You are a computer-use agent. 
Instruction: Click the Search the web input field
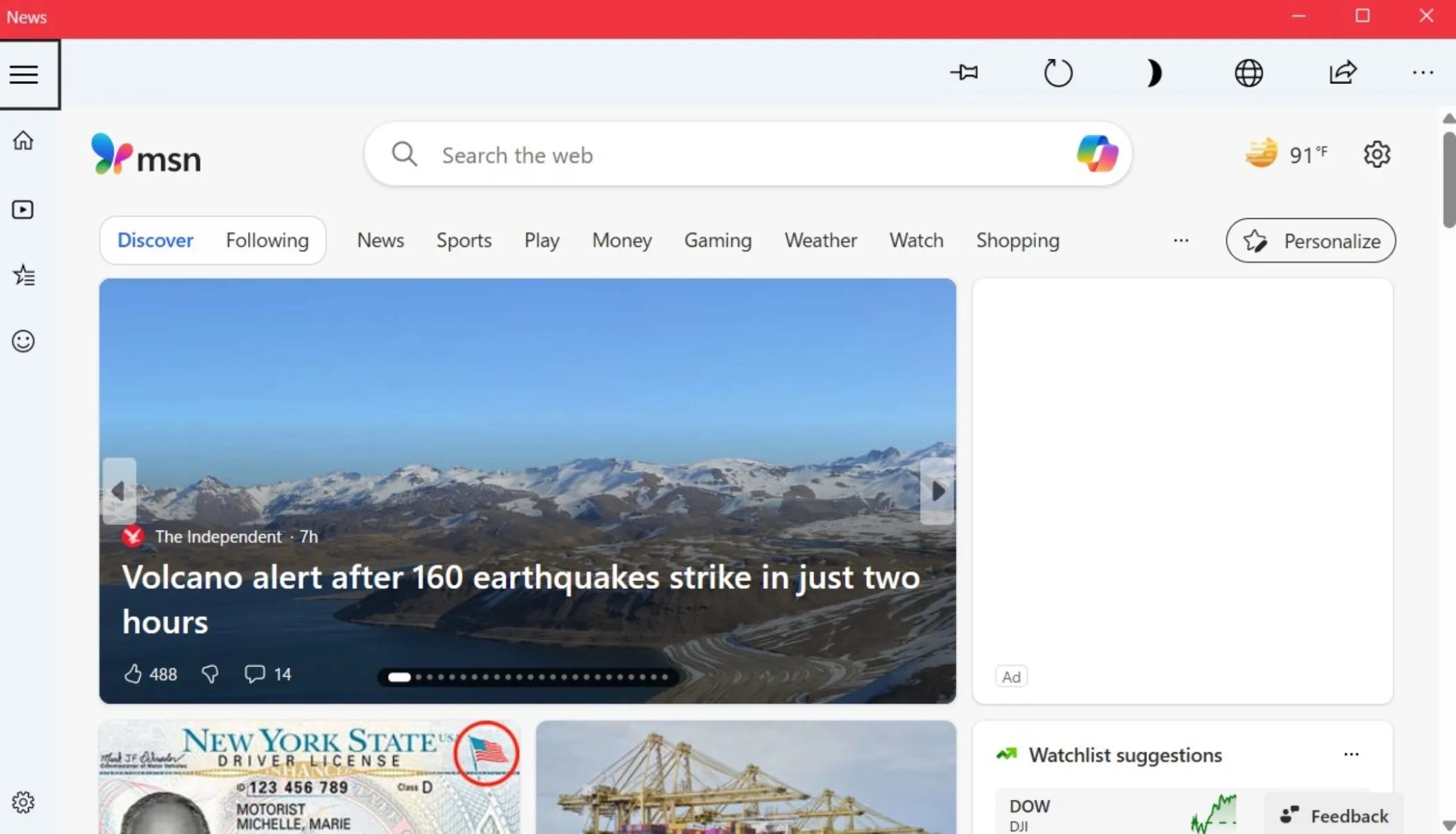pyautogui.click(x=711, y=154)
